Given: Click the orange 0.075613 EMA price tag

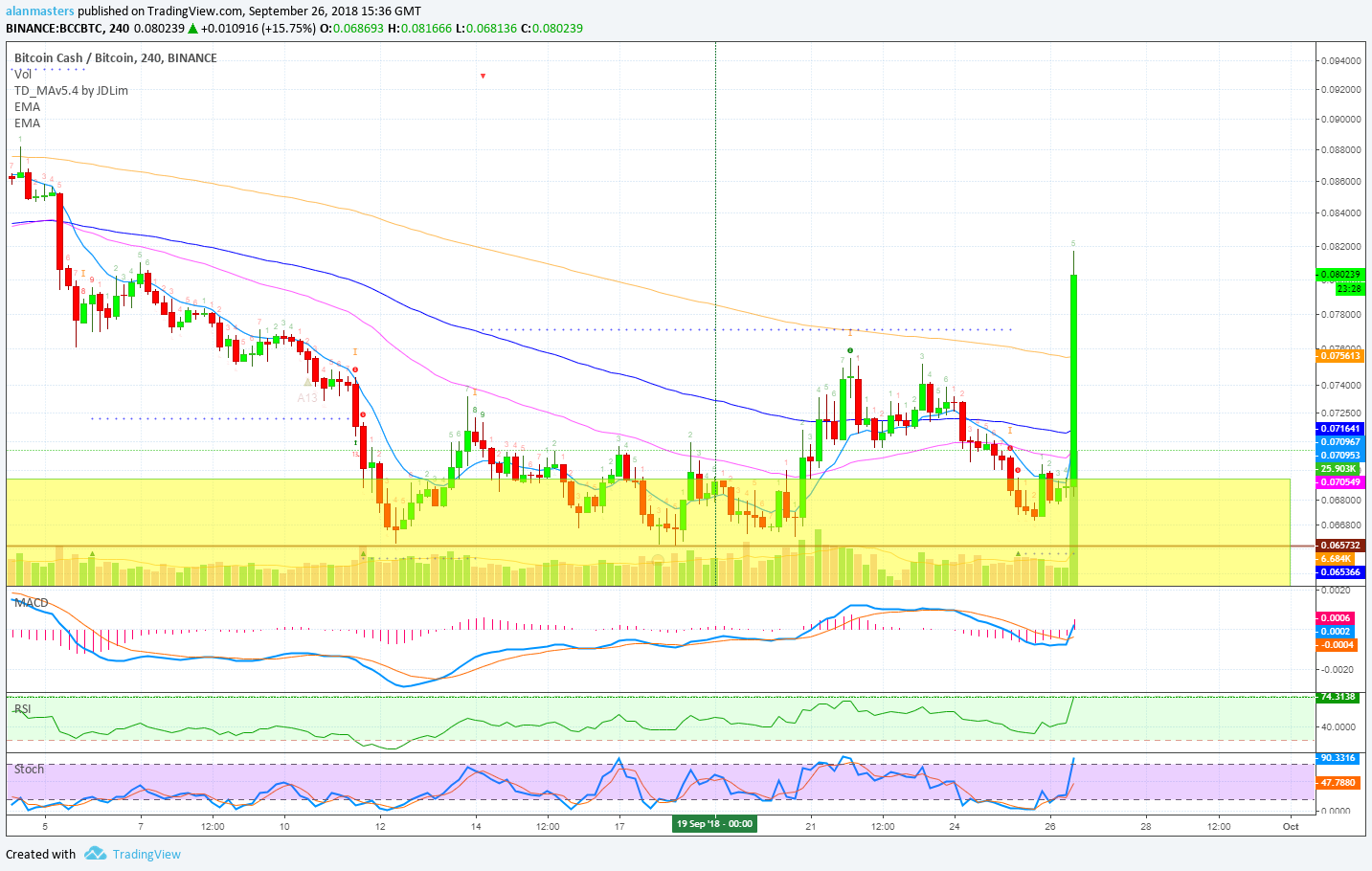Looking at the screenshot, I should tap(1339, 355).
